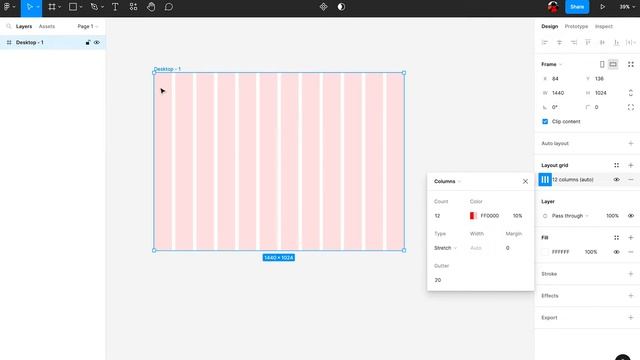Screen dimensions: 640x360
Task: Set frame to portrait orientation
Action: coord(602,64)
